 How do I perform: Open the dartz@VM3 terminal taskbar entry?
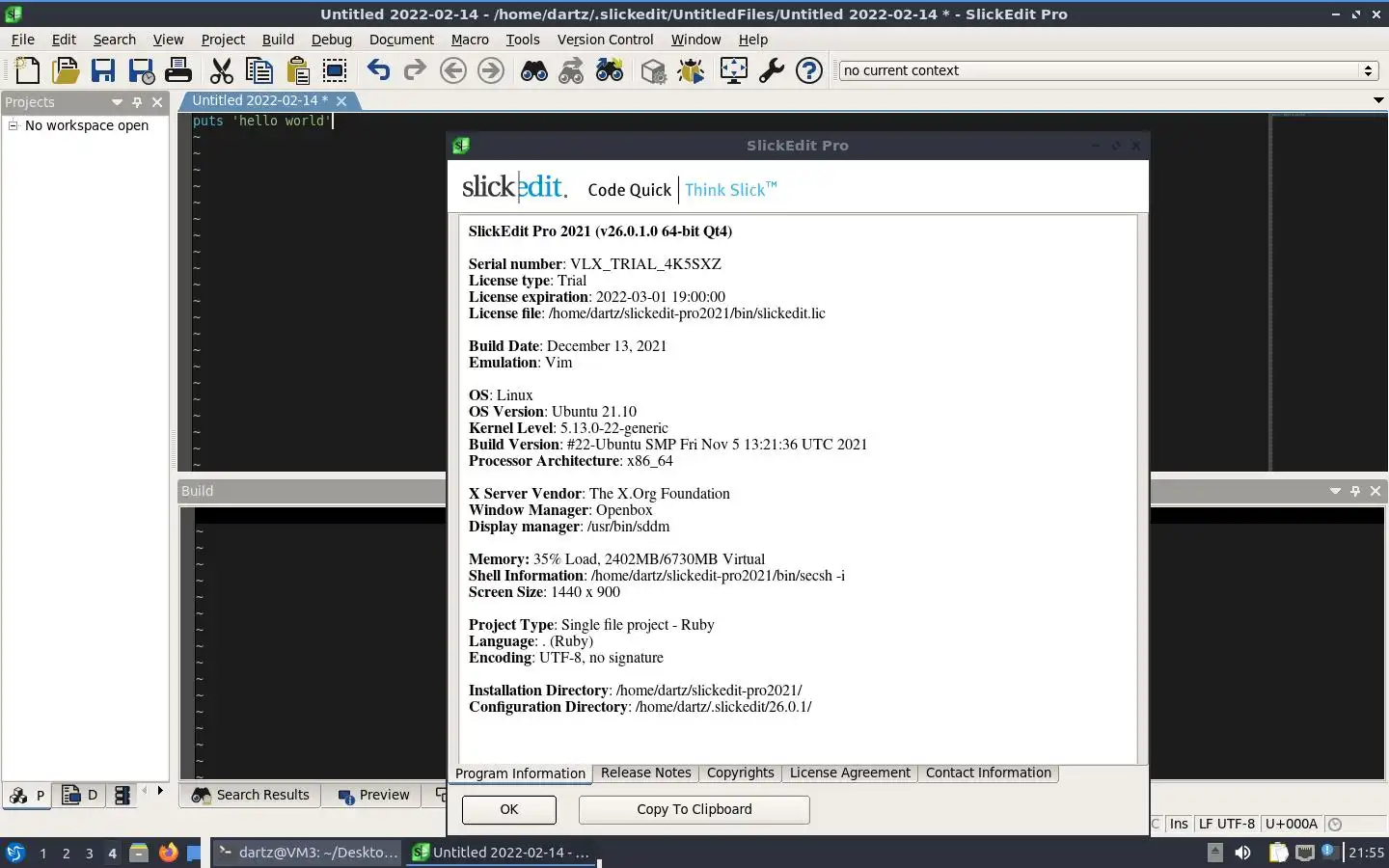[307, 853]
